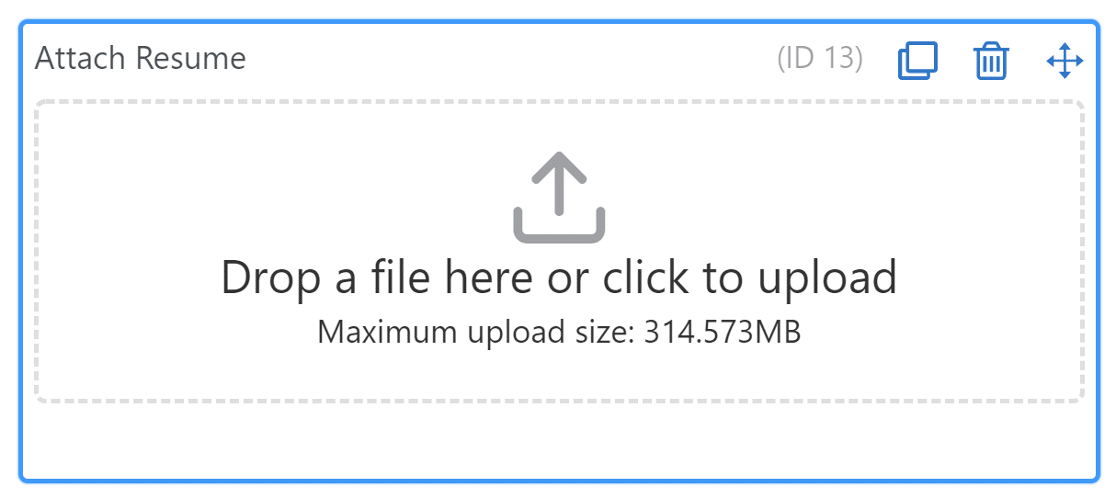Duplicate the Attach Resume field

(917, 60)
